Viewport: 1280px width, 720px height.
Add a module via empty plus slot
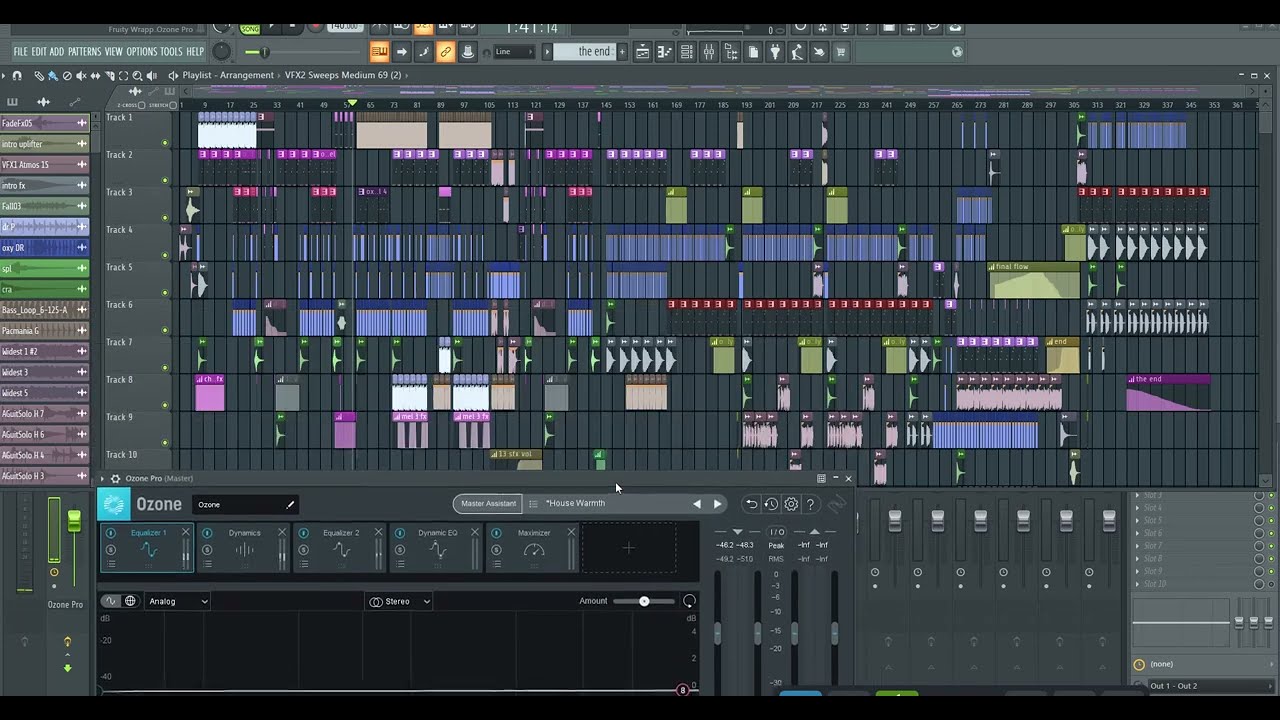[x=628, y=548]
